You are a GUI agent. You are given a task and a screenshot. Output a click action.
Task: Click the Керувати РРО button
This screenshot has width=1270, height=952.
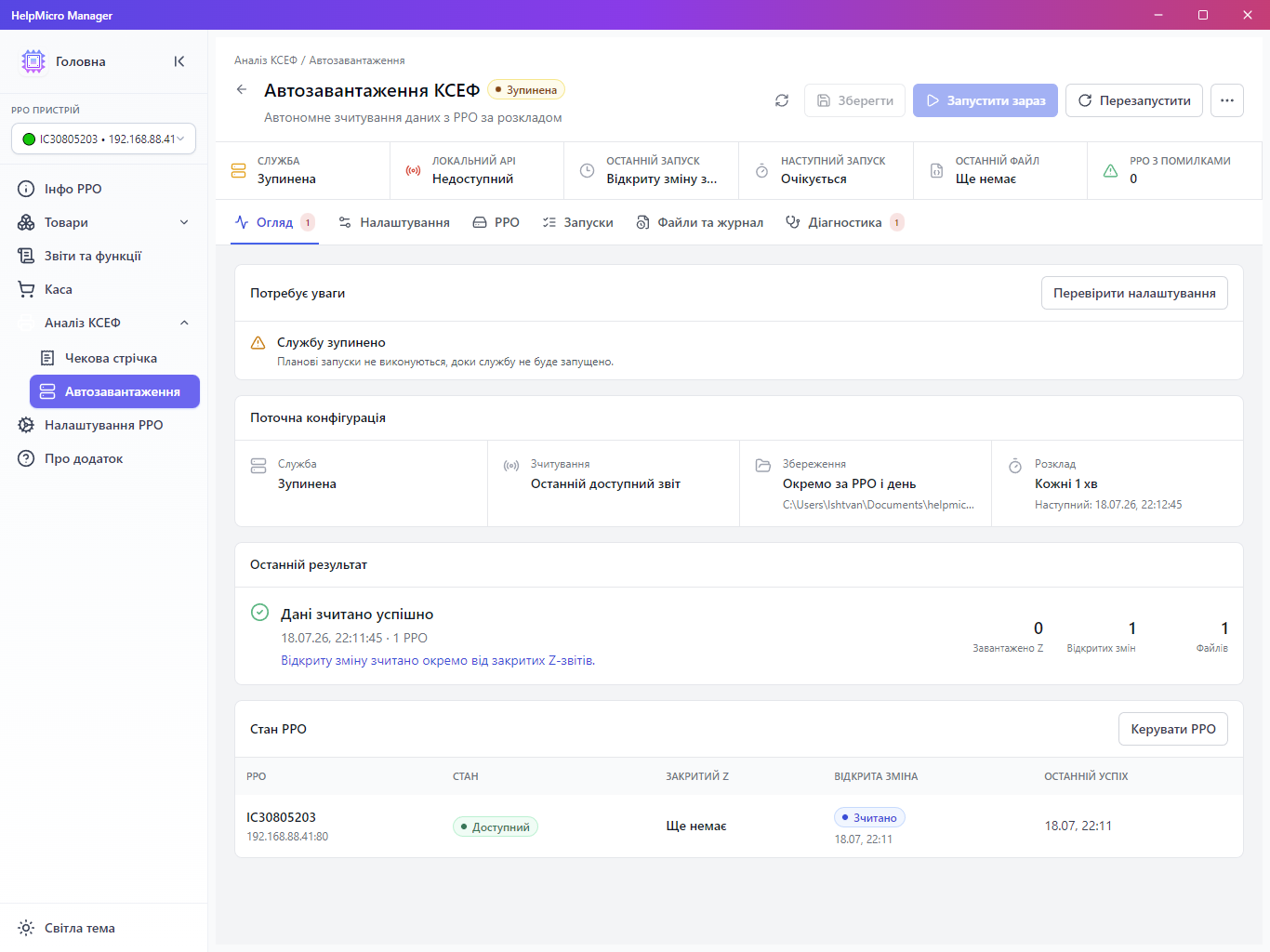1173,729
